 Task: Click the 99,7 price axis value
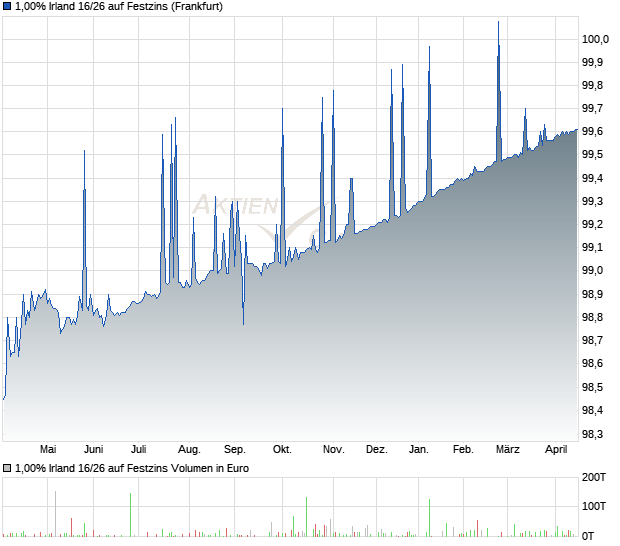click(593, 108)
